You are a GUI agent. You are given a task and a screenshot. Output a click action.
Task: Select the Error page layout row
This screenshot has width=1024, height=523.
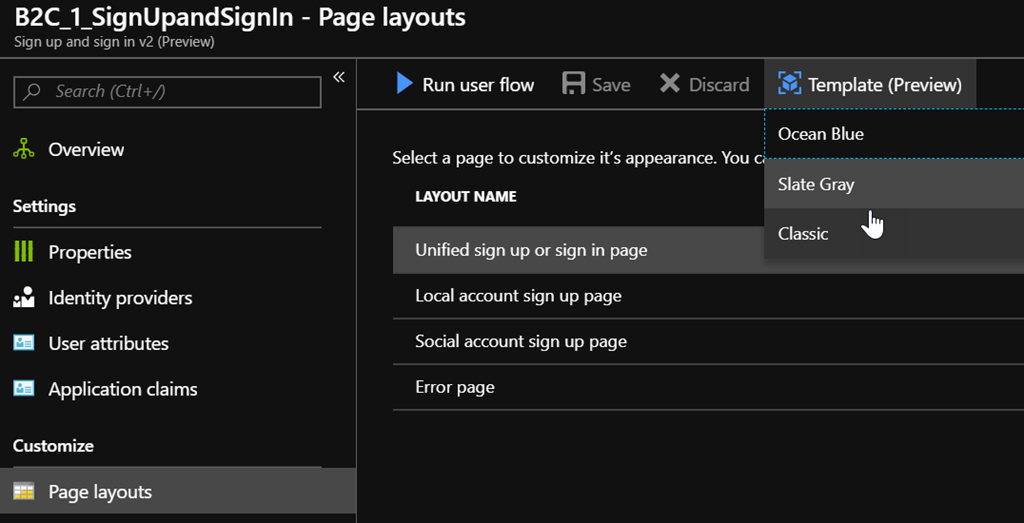[455, 387]
